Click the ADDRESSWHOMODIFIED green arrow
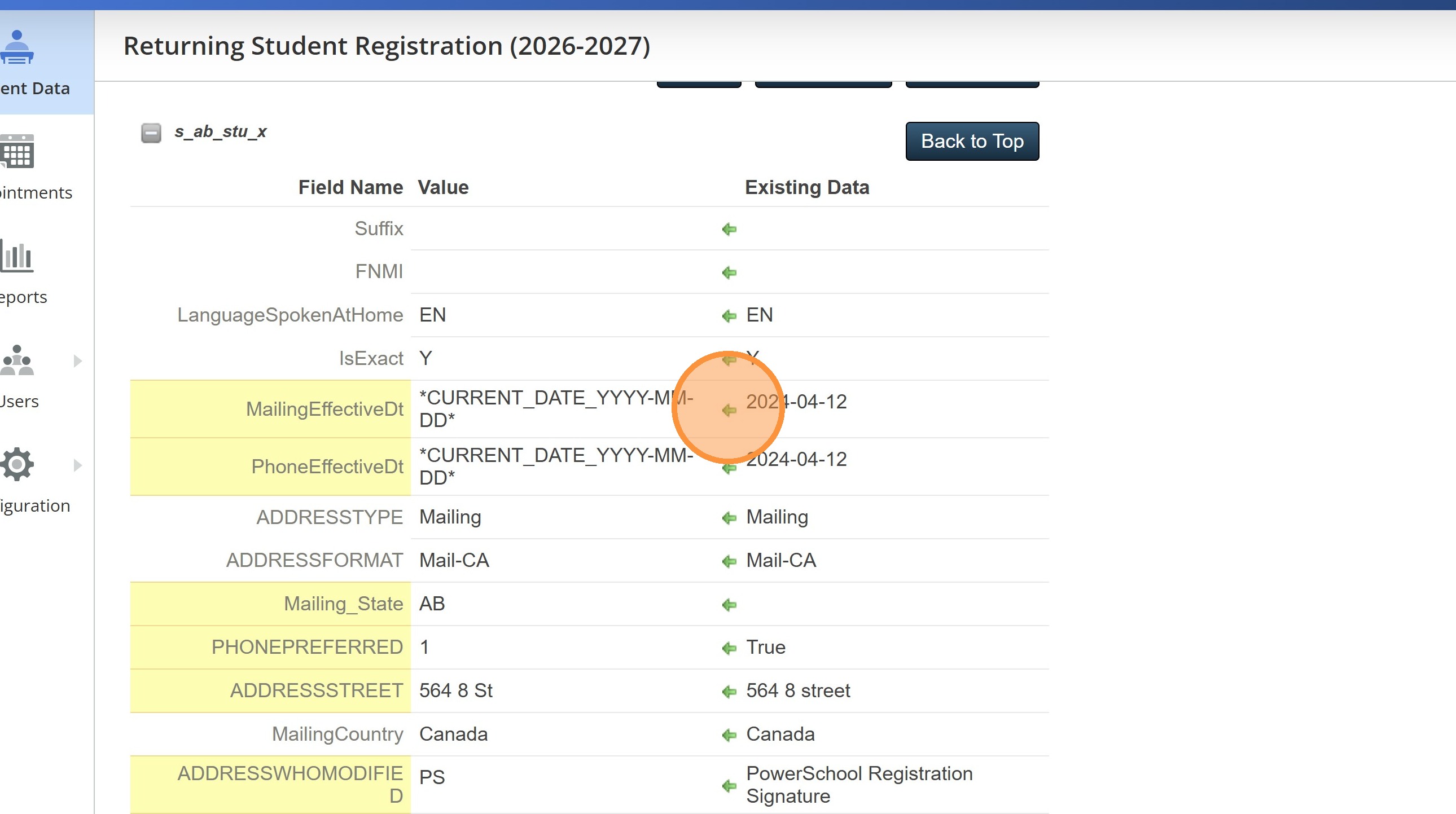Viewport: 1456px width, 814px height. point(729,786)
